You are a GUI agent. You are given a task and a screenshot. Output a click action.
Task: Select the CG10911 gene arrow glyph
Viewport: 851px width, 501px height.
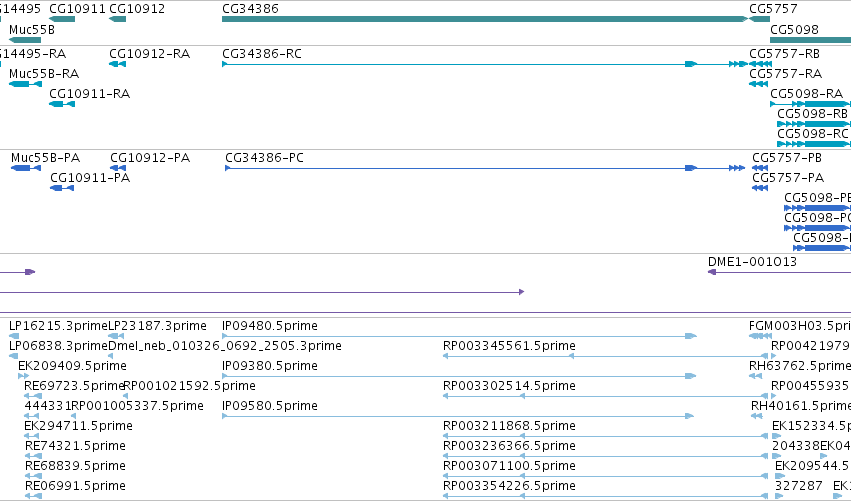pyautogui.click(x=62, y=19)
